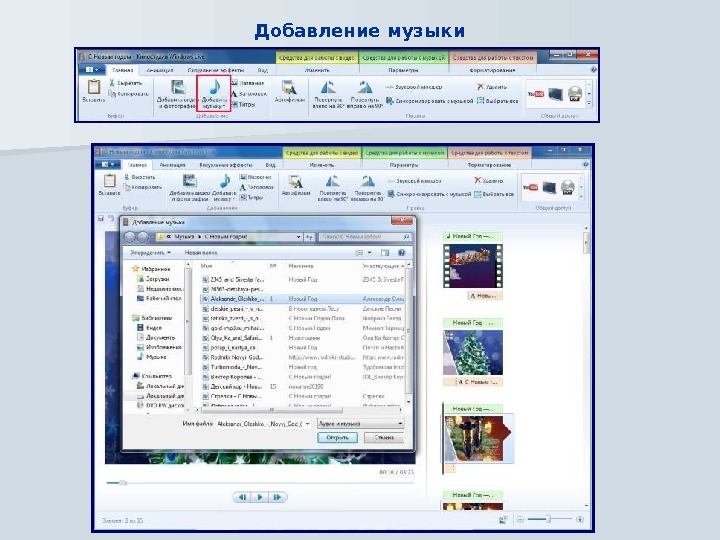Click Forward arrow in Add Music dialog
Screen dimensions: 720x540
143,237
